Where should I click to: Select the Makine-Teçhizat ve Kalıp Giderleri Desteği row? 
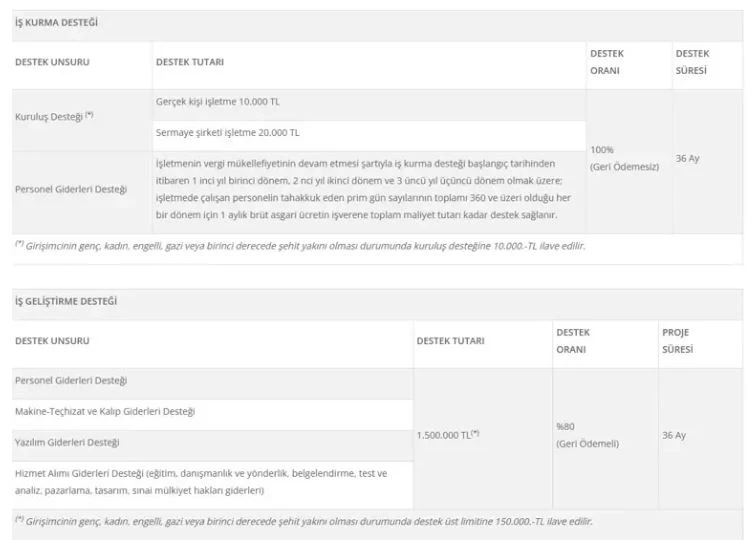(105, 411)
